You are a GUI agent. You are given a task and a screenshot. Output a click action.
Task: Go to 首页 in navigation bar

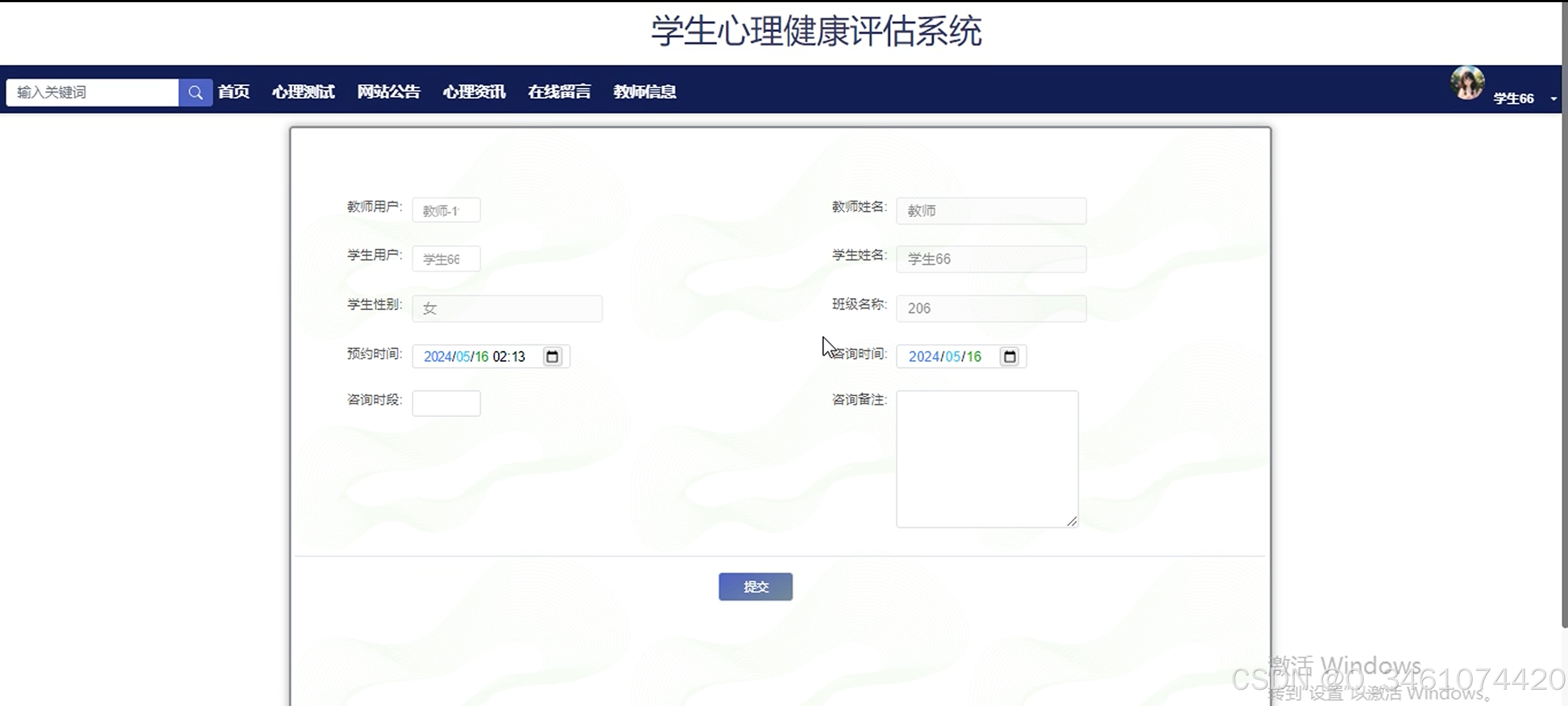tap(234, 92)
